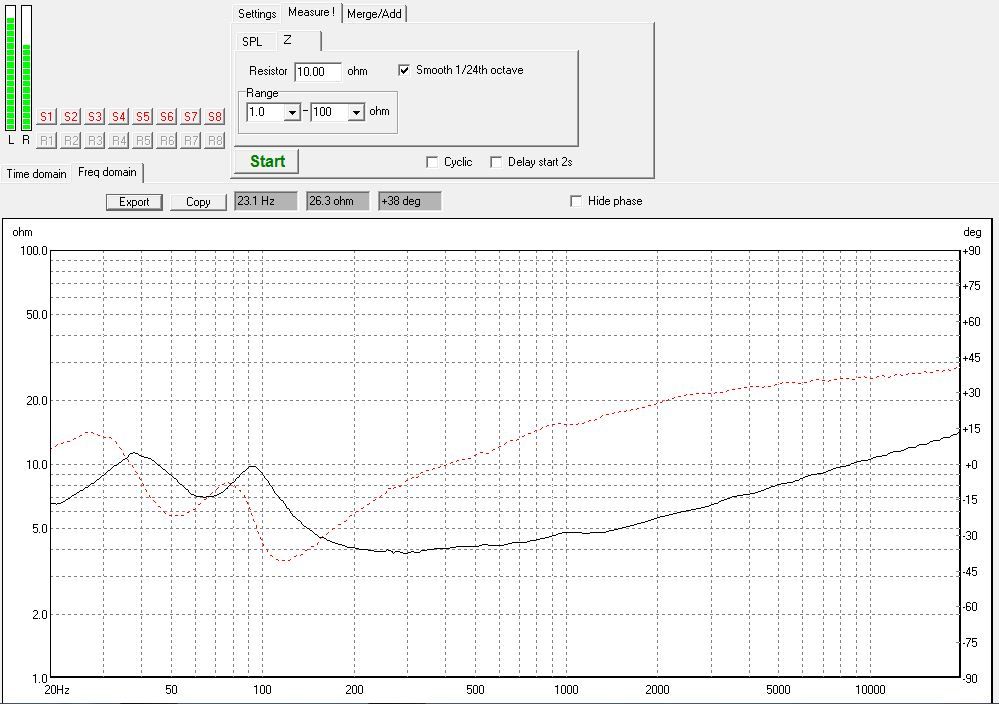Click the R8 reference slot button
Image resolution: width=999 pixels, height=704 pixels.
(x=215, y=140)
